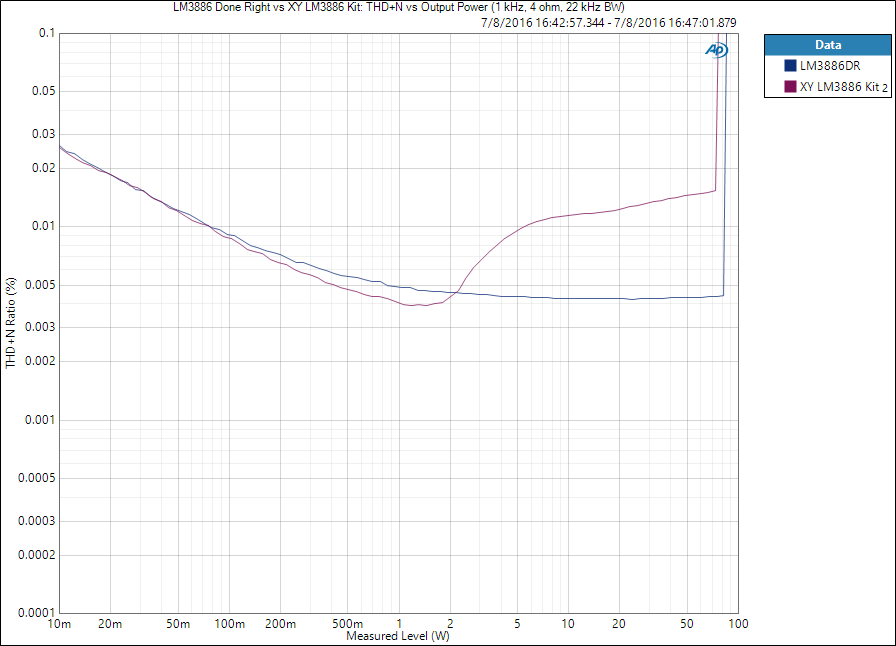The height and width of the screenshot is (646, 896).
Task: Click the 100 tick on X axis
Action: coord(738,624)
